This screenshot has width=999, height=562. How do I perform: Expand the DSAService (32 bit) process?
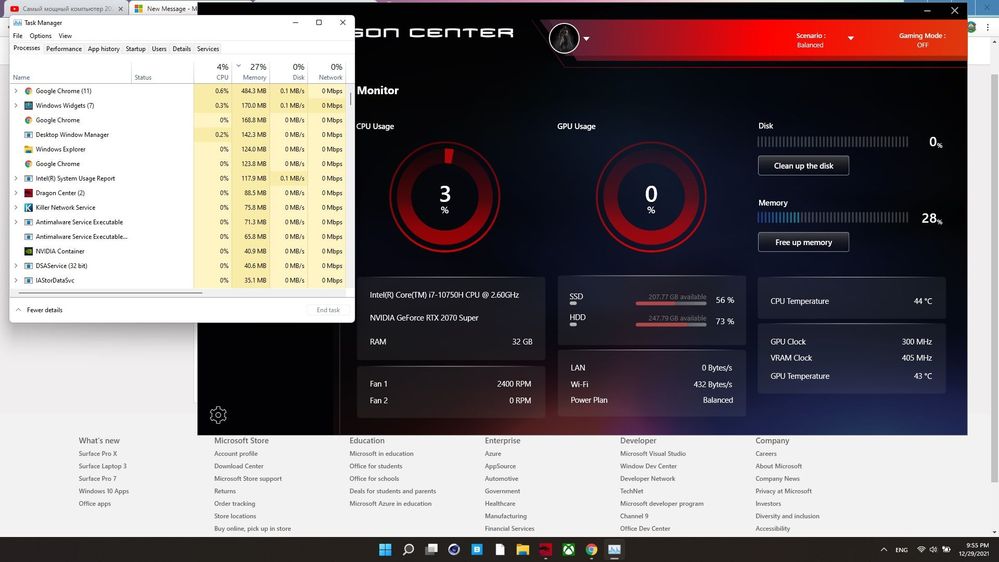coord(16,266)
